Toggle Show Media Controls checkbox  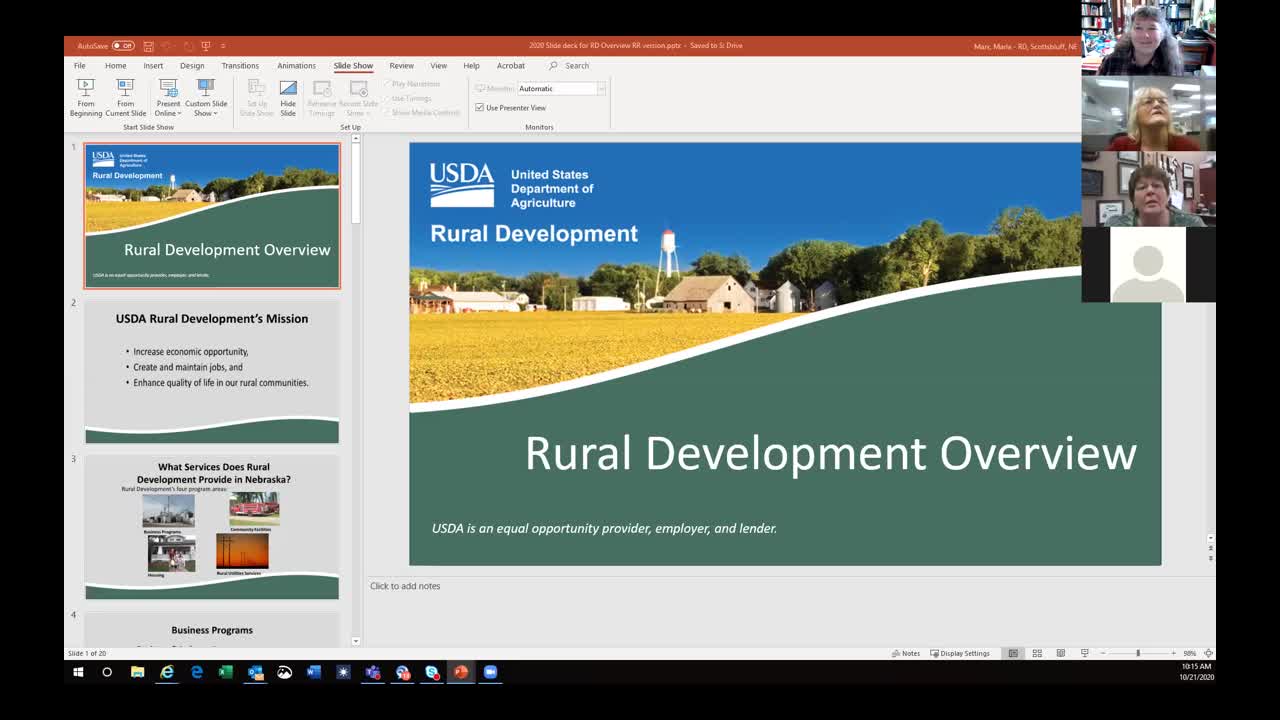(387, 112)
